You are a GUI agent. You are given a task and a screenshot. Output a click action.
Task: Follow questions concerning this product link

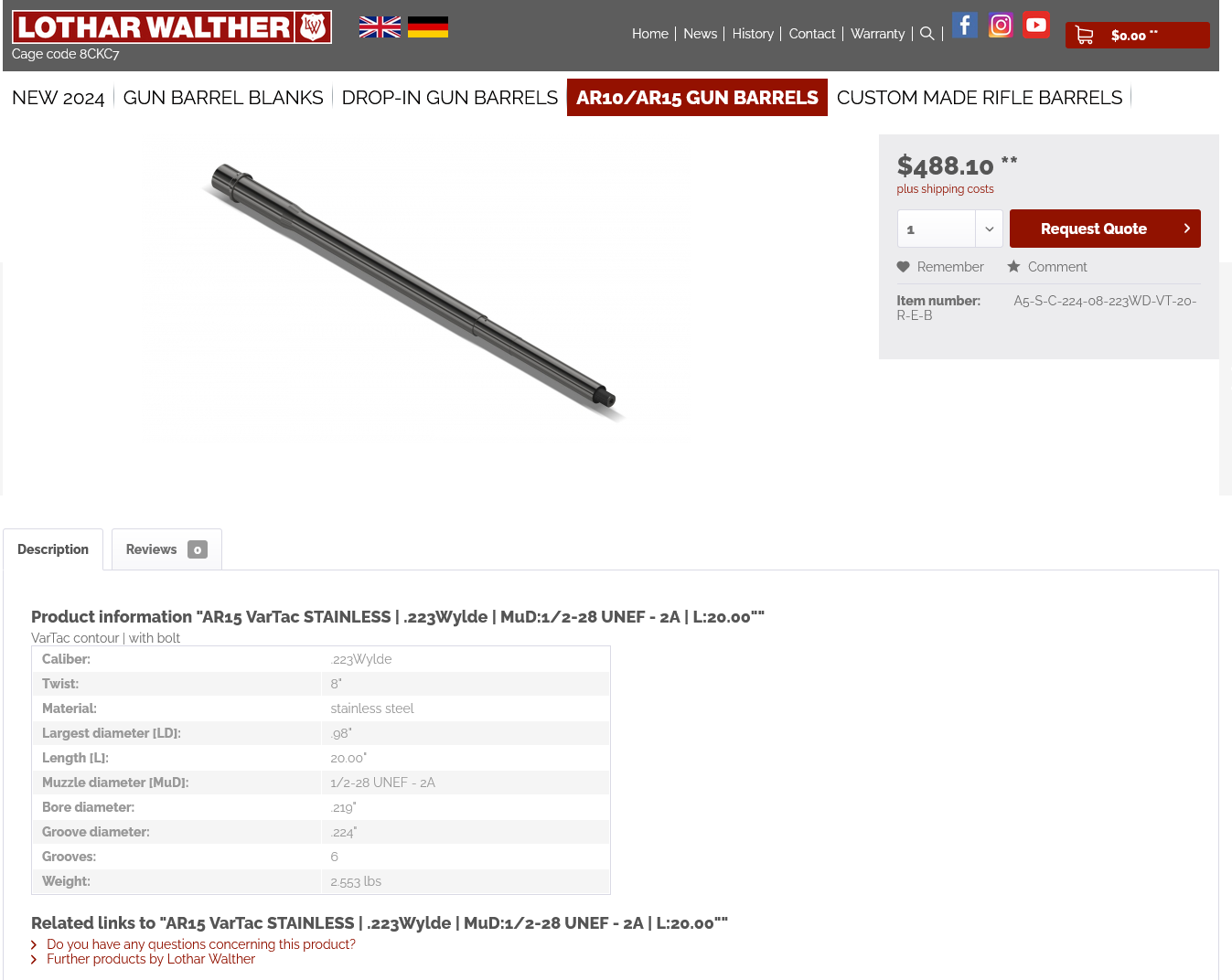tap(201, 944)
